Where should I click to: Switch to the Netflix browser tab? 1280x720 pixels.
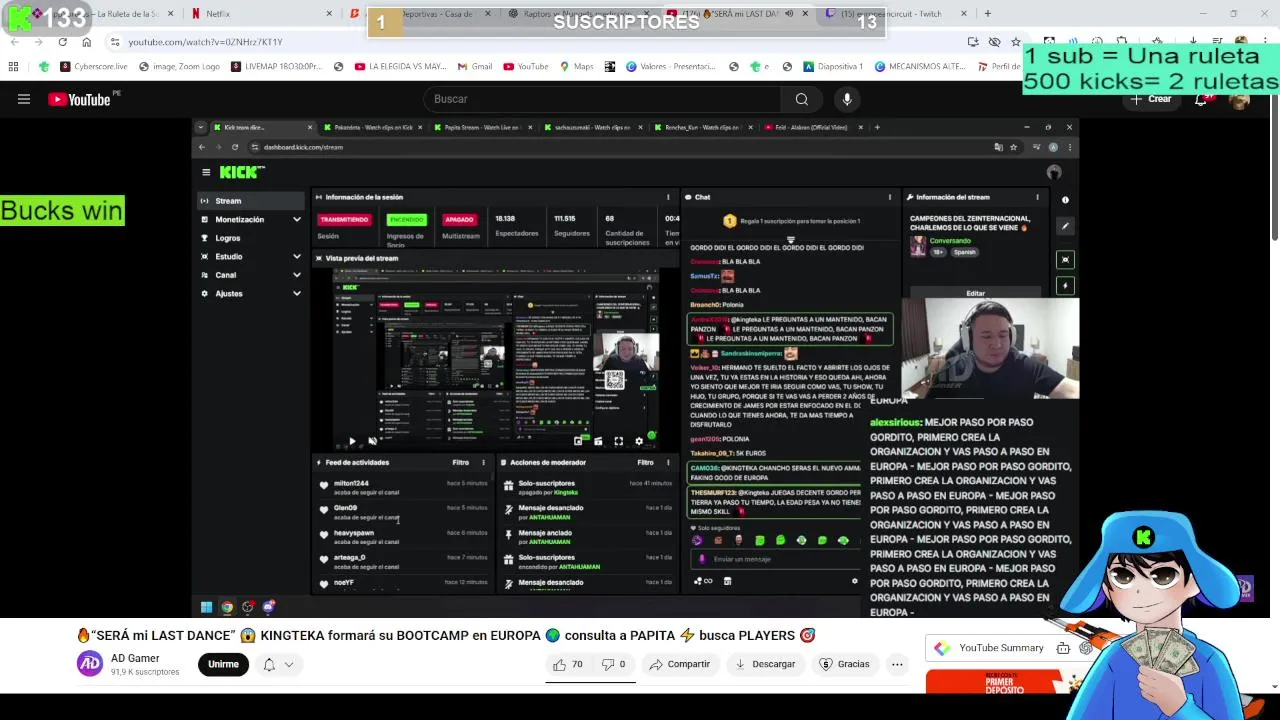pos(260,14)
